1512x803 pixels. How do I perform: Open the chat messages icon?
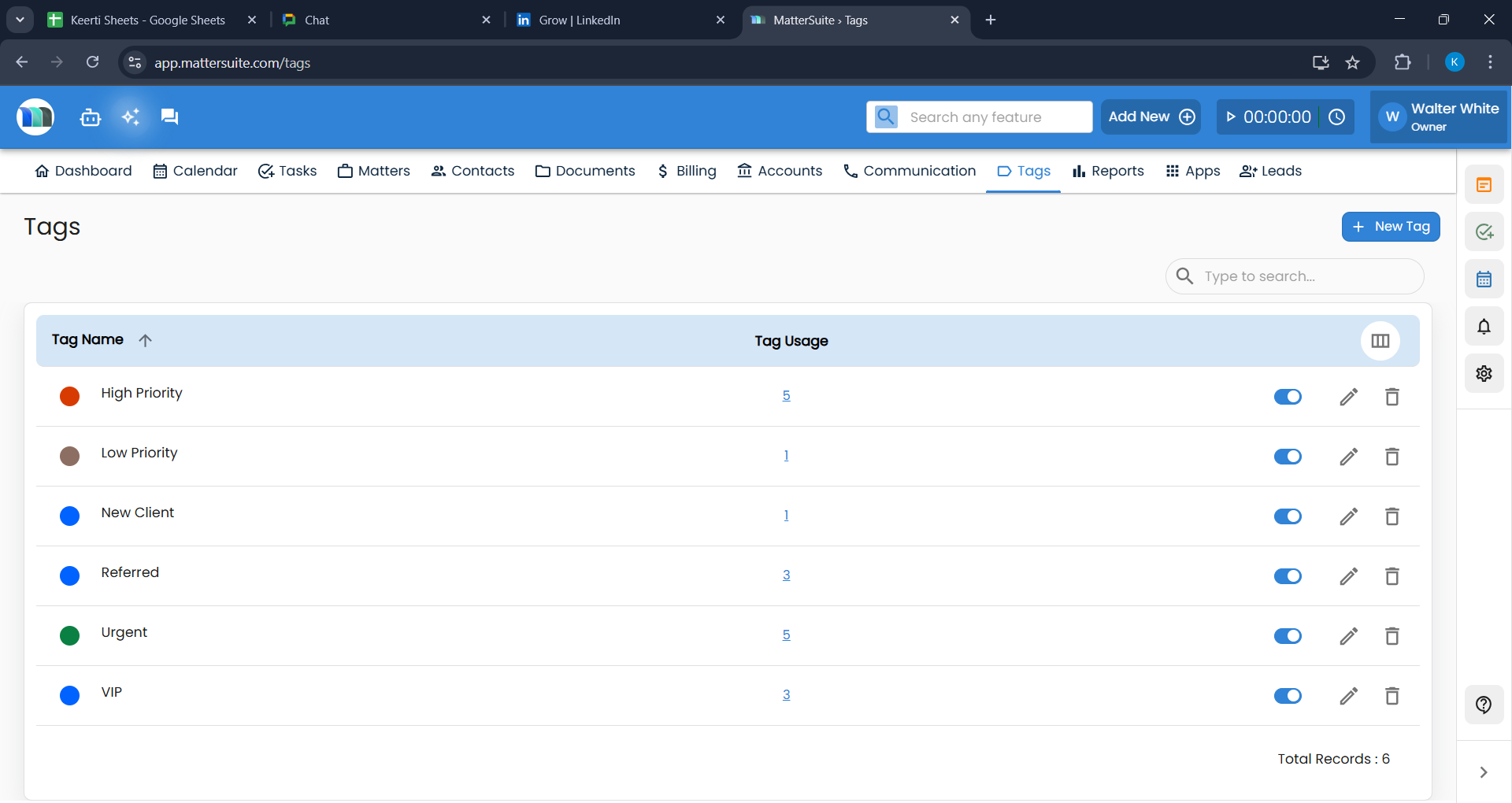pos(169,117)
